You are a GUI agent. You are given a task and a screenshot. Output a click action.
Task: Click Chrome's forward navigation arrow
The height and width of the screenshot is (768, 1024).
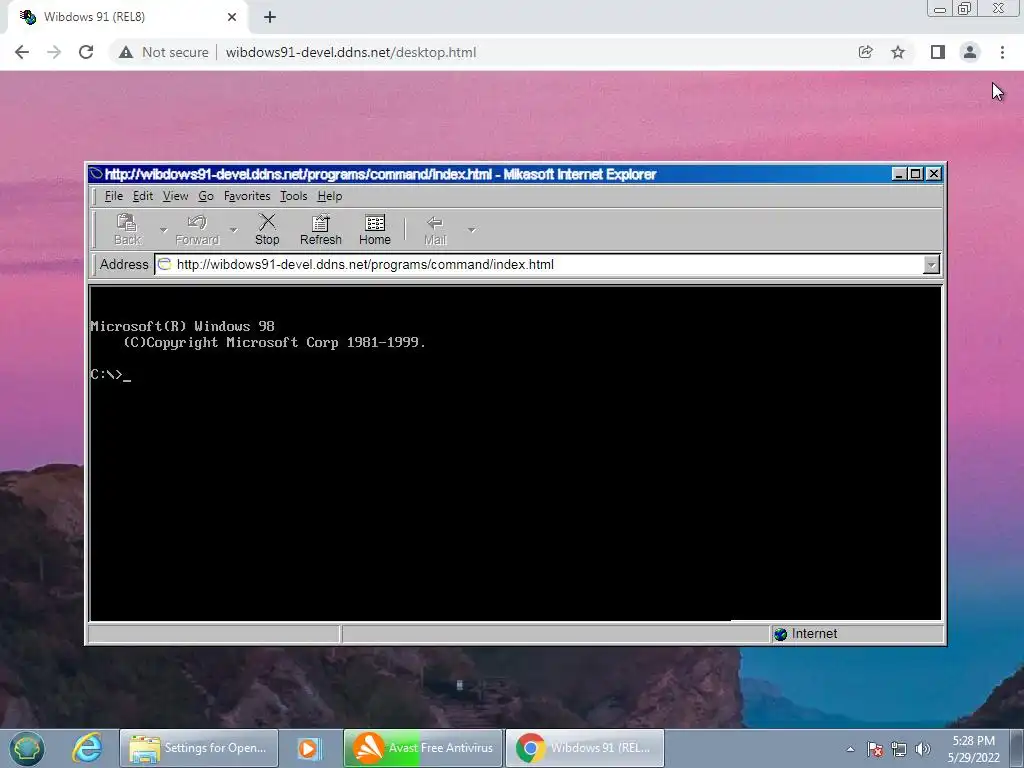point(54,52)
